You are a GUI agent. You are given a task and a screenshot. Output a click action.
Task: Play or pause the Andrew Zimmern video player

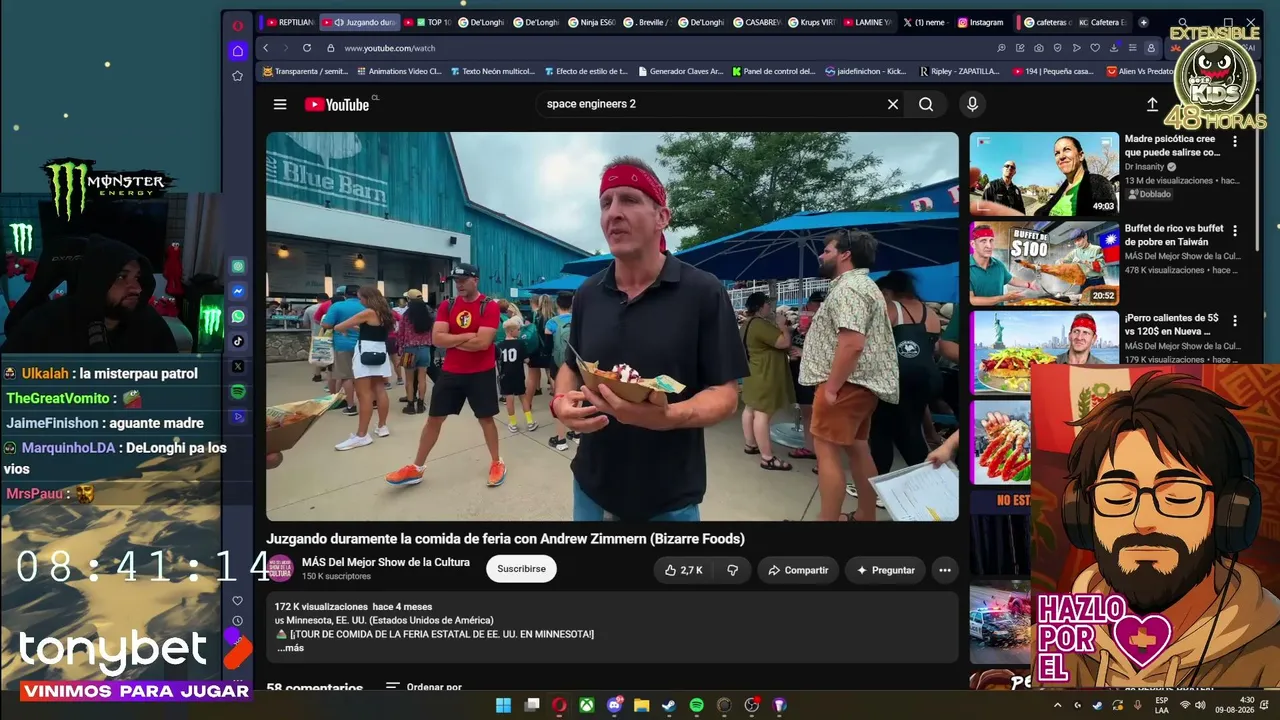coord(612,327)
